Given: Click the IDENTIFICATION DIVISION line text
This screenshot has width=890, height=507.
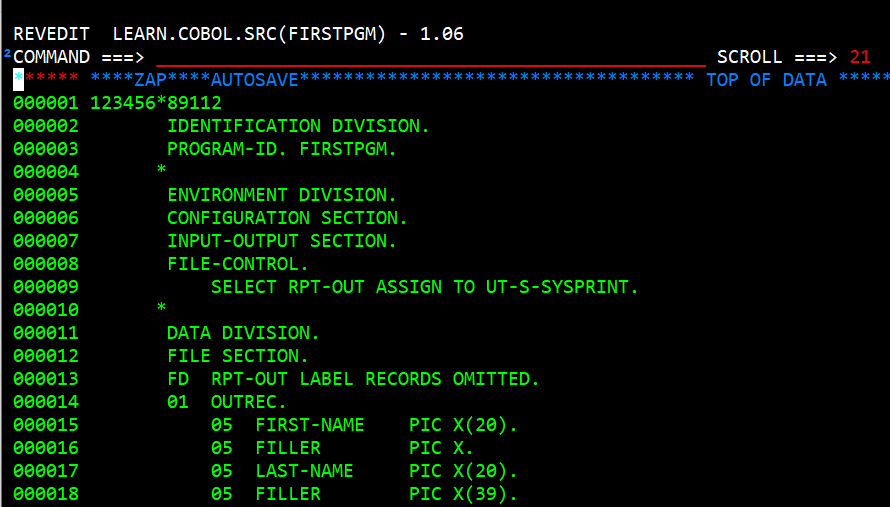Looking at the screenshot, I should click(298, 126).
